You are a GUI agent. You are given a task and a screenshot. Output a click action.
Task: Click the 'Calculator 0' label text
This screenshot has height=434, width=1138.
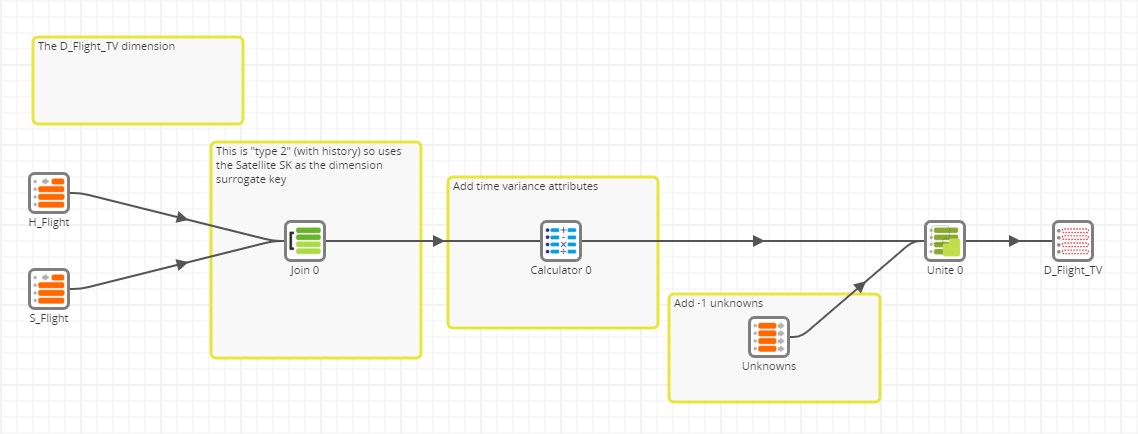click(x=560, y=271)
